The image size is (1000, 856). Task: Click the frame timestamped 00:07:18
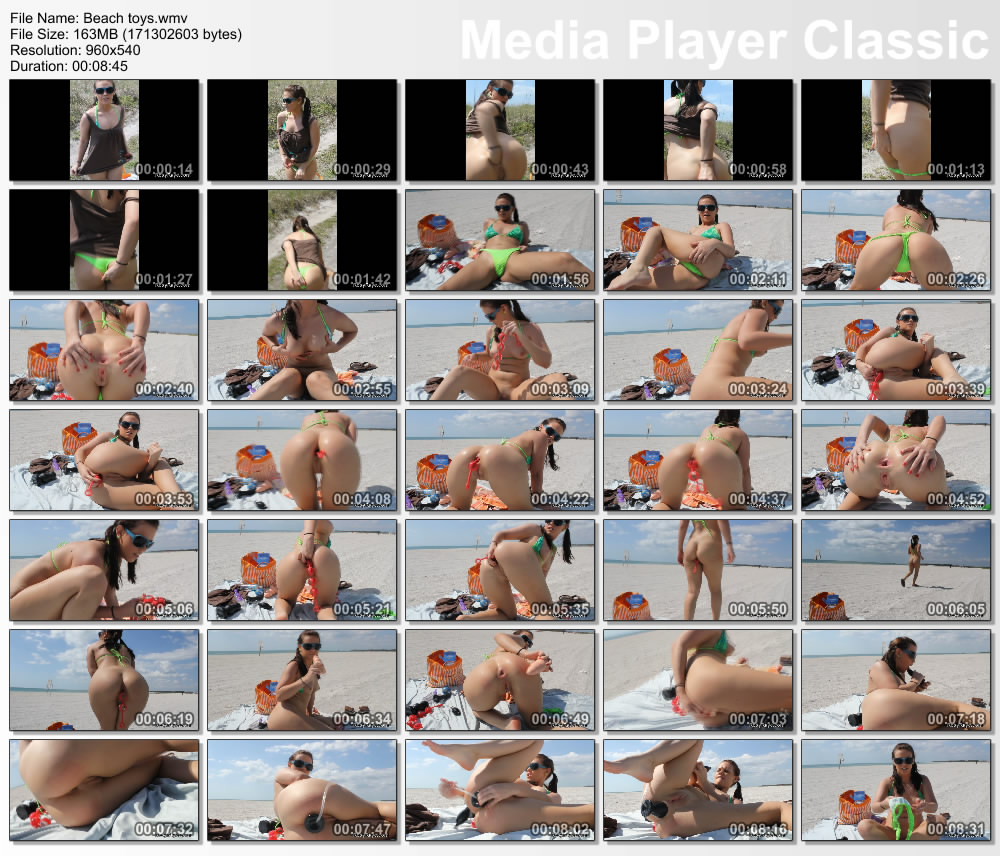896,680
